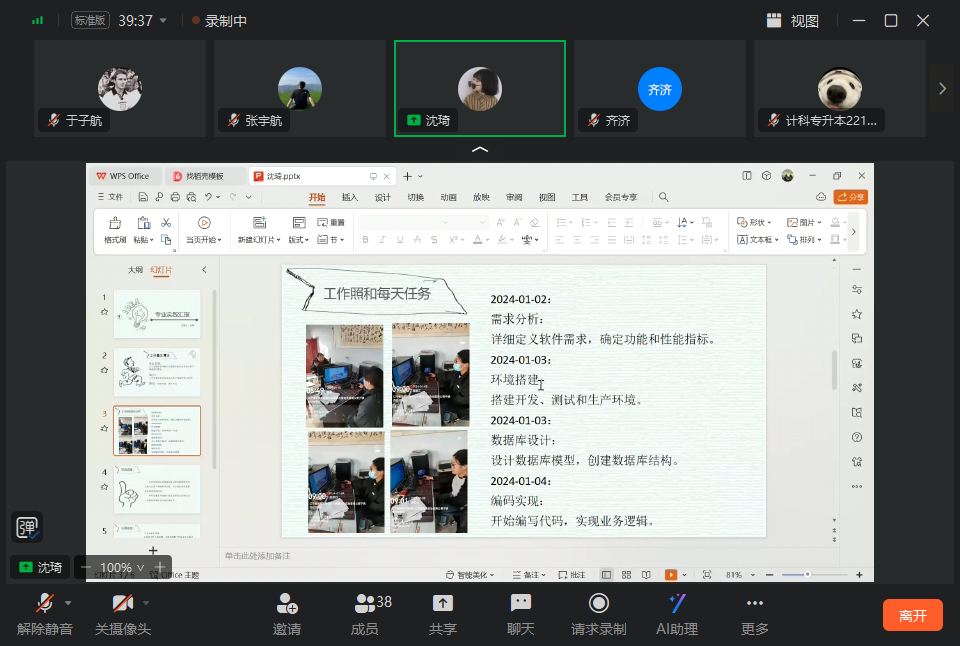
Task: Open the AI助理 assistant
Action: [677, 604]
